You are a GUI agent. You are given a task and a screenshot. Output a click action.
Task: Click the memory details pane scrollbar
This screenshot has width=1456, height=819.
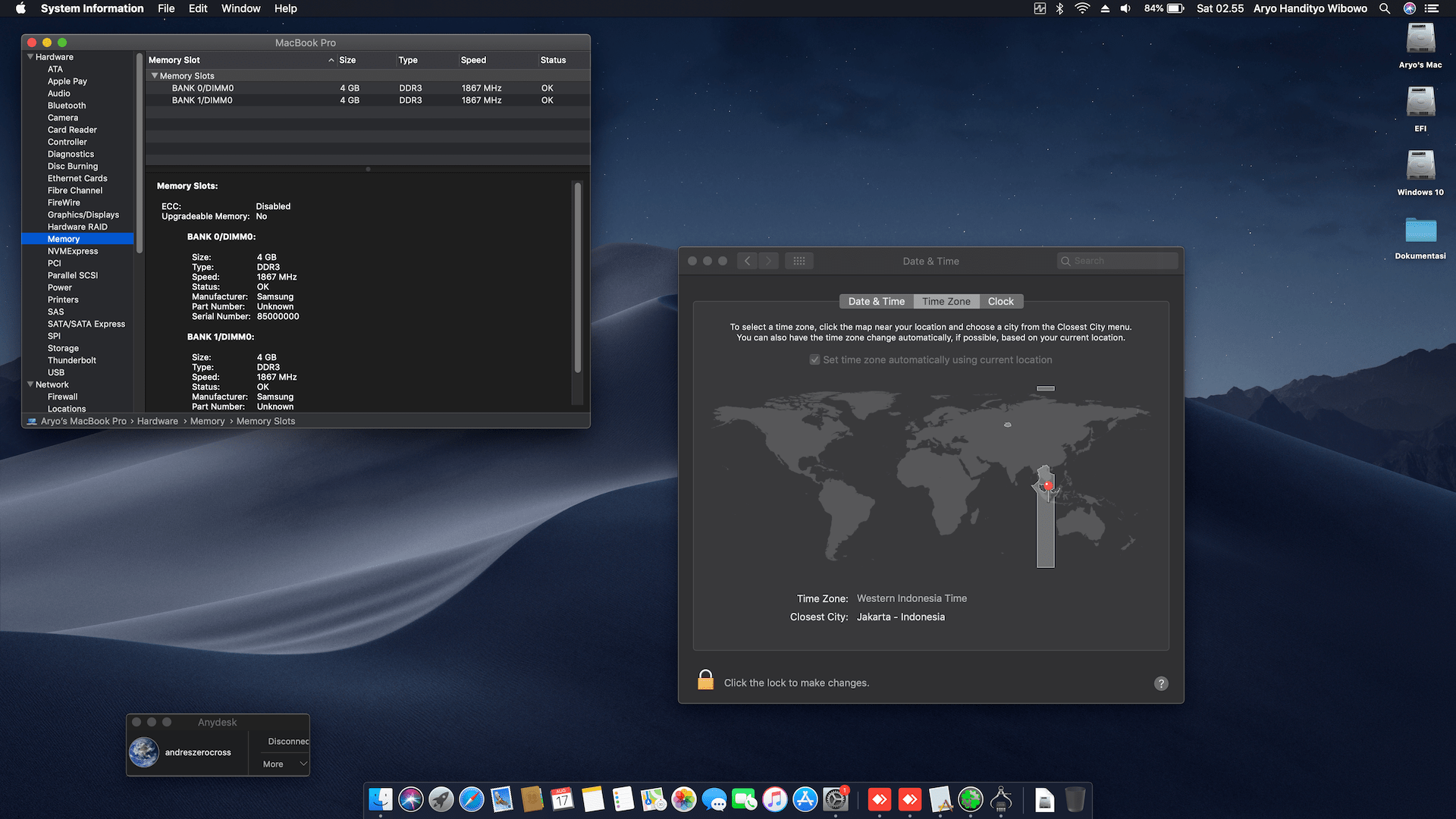coord(577,277)
